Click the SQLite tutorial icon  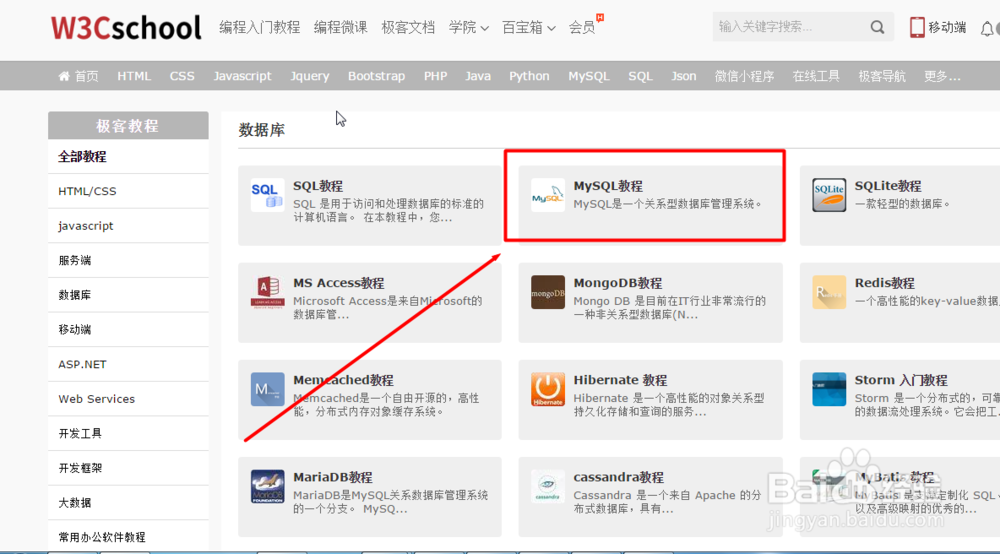click(x=829, y=194)
